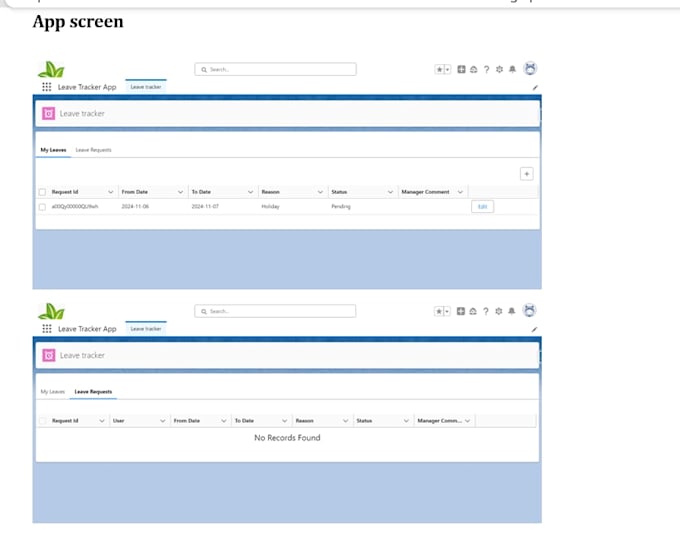Open From Date column menu in My Leaves
The image size is (680, 535).
[x=180, y=192]
